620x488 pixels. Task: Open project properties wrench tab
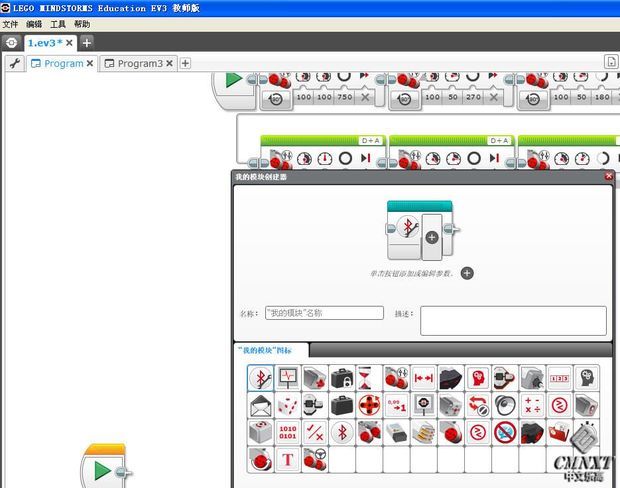point(14,63)
